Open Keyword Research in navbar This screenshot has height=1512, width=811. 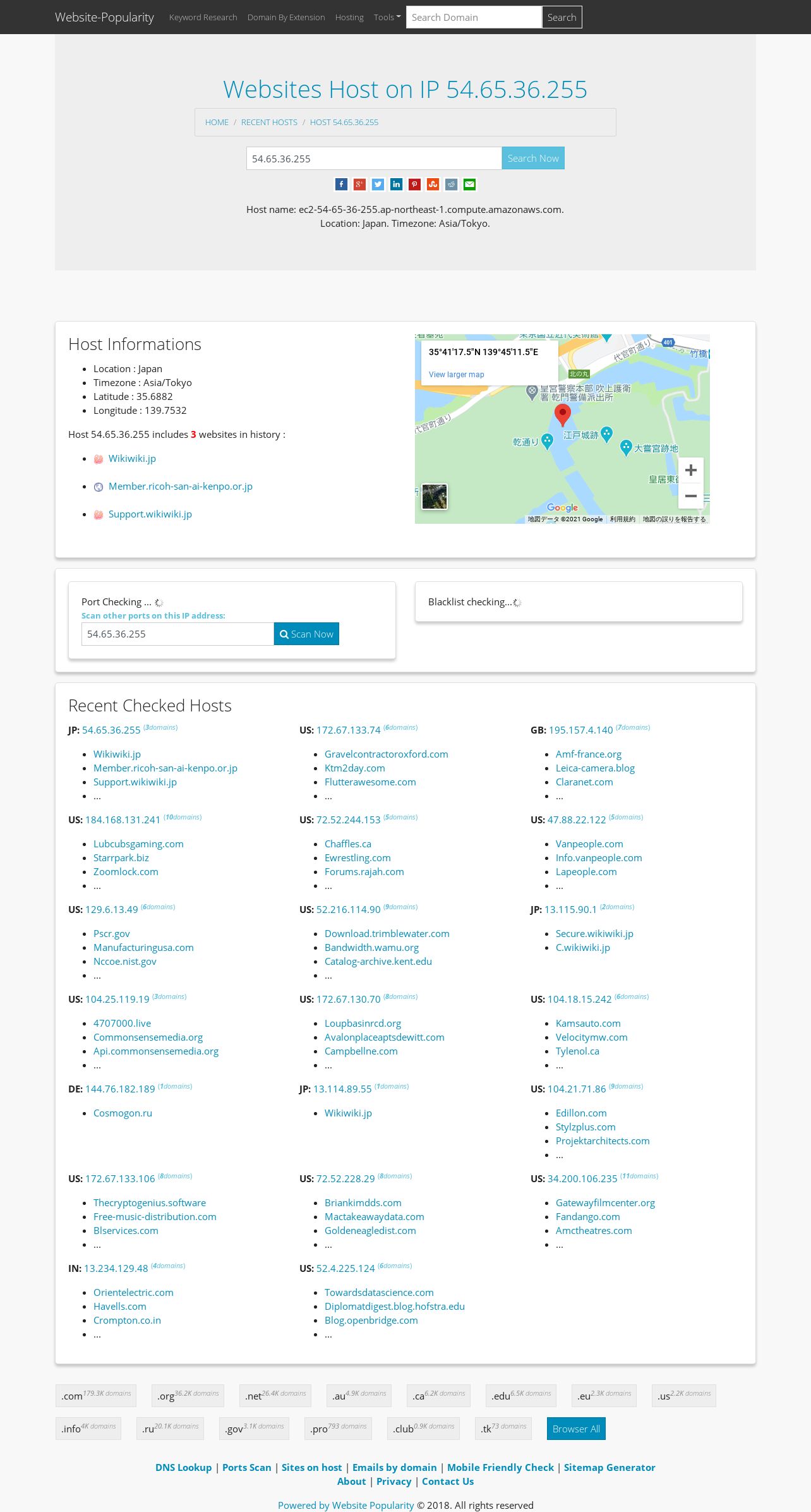coord(203,17)
